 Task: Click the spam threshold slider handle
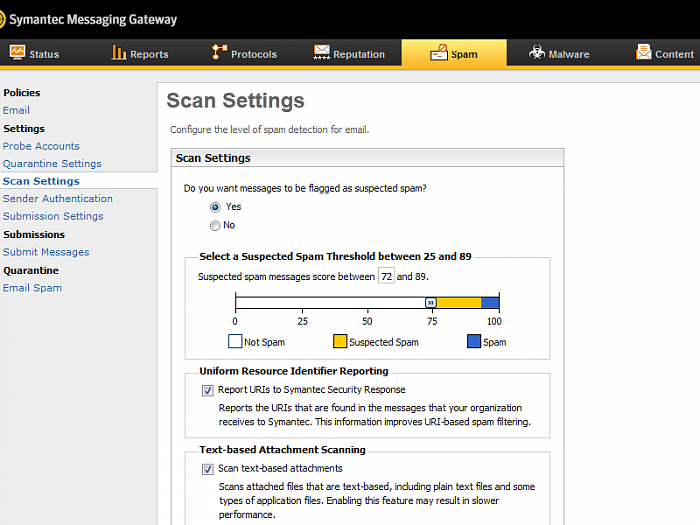431,302
